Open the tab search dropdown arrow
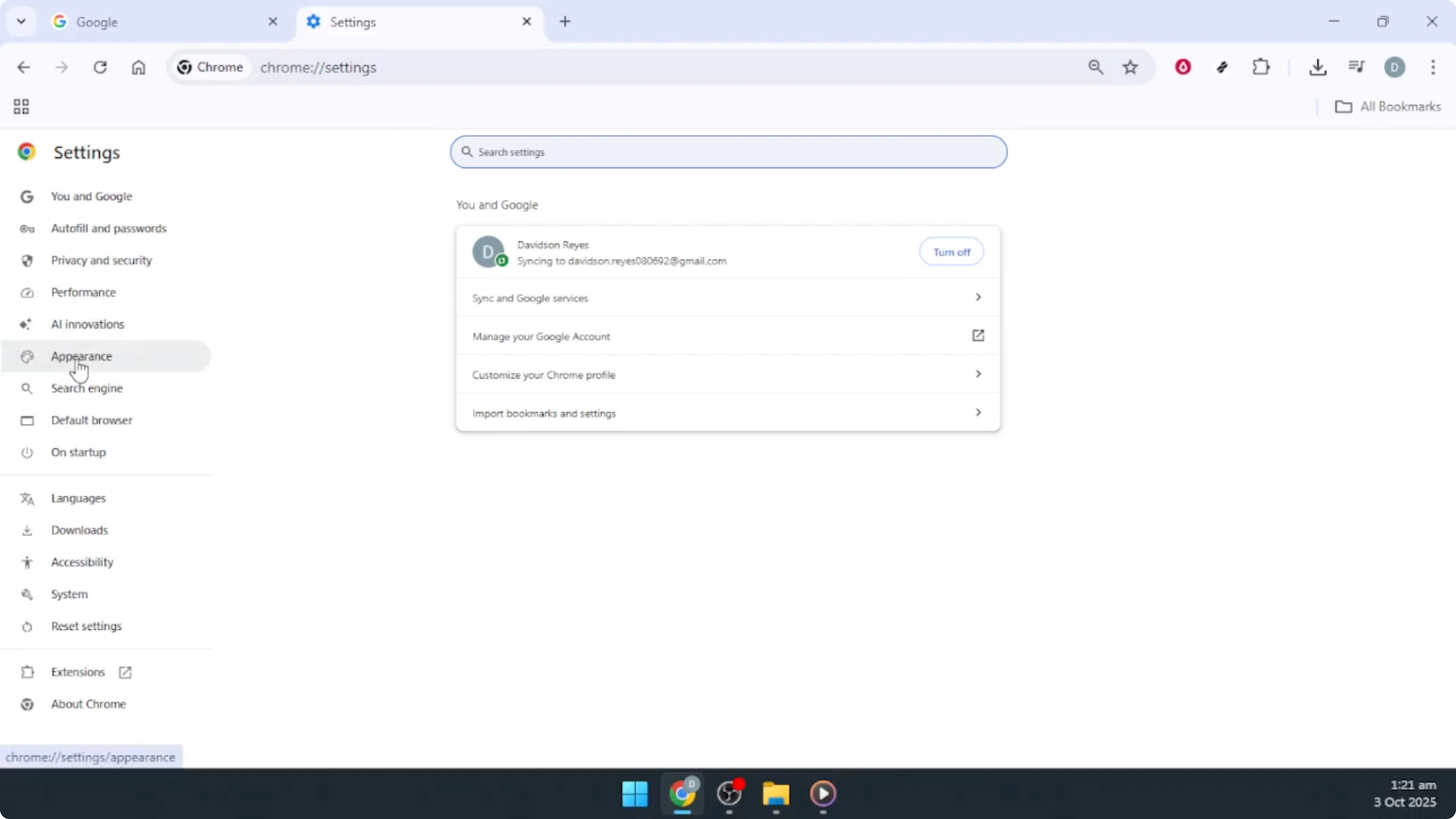 tap(21, 21)
